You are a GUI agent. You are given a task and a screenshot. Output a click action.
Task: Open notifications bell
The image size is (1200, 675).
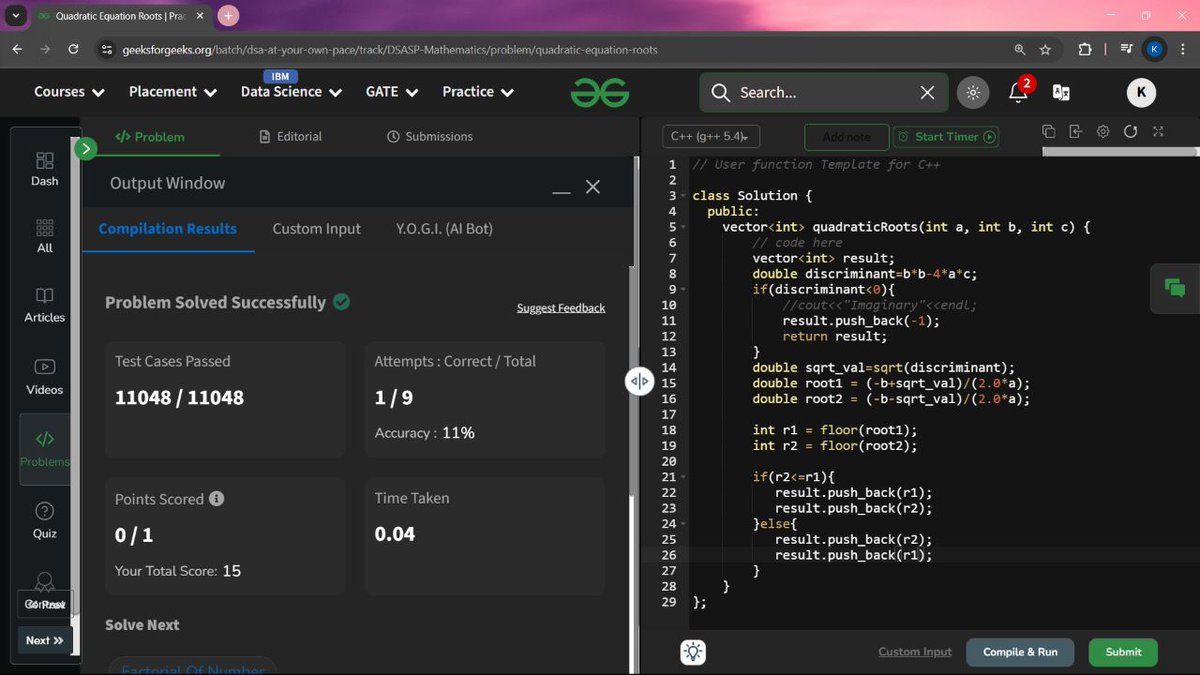(x=1019, y=91)
